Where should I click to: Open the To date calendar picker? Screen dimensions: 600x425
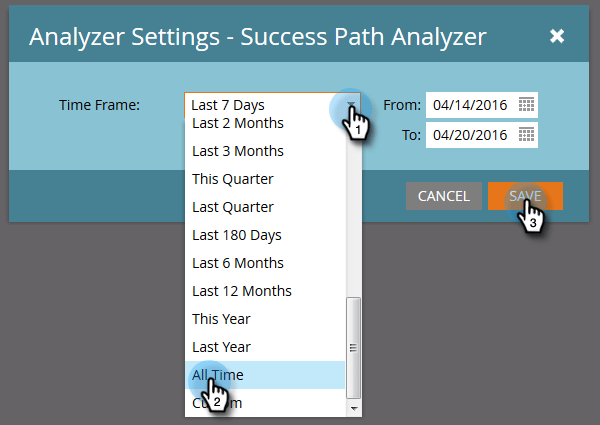pyautogui.click(x=526, y=135)
